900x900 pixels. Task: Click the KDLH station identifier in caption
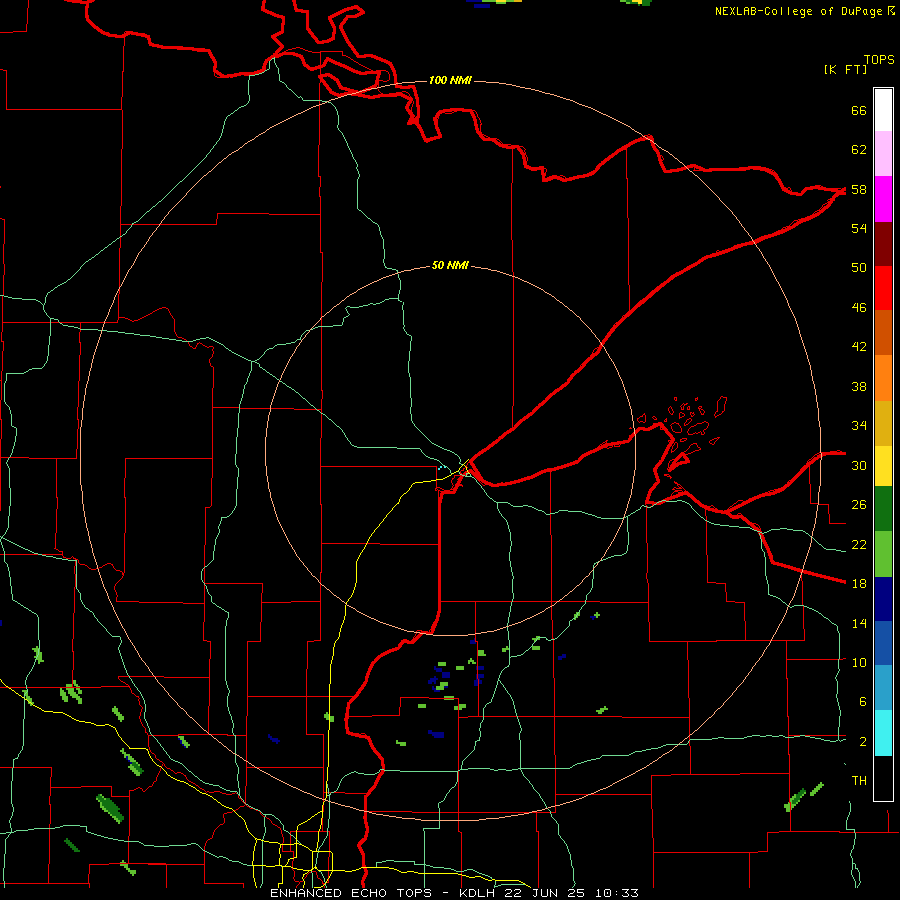[x=478, y=893]
